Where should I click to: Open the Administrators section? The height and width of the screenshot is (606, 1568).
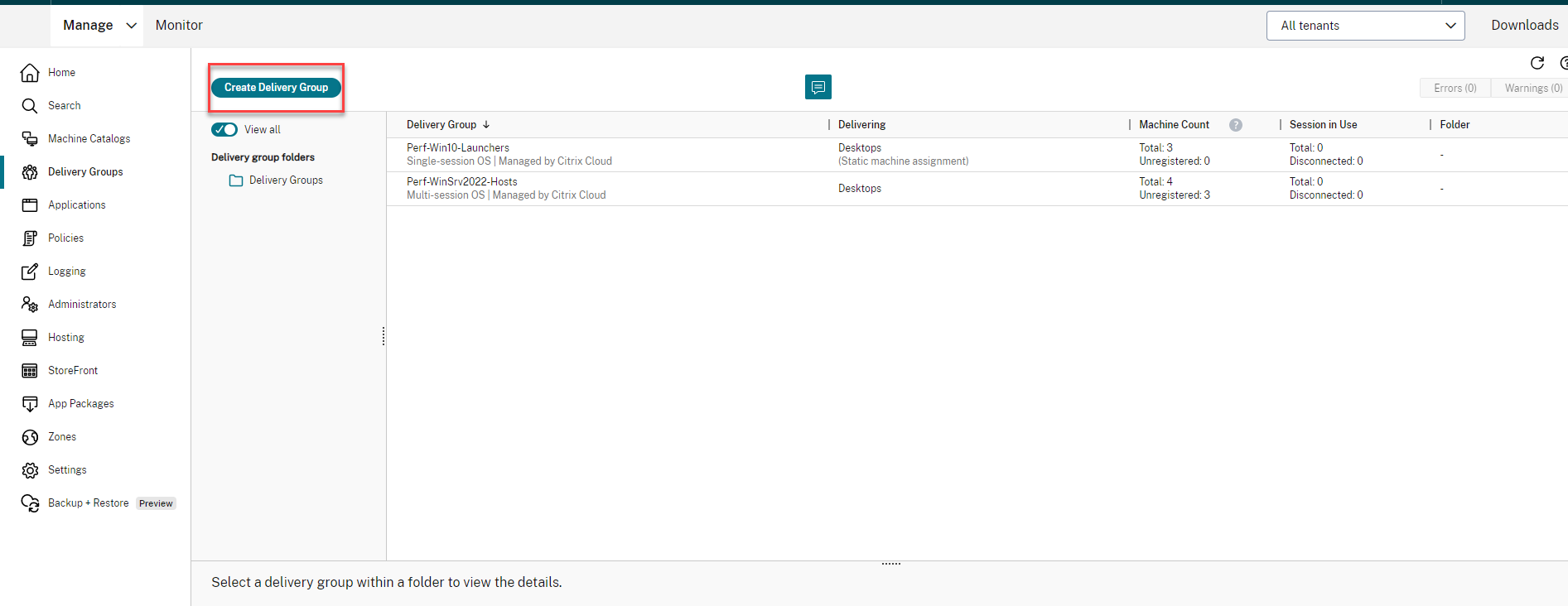pos(82,305)
